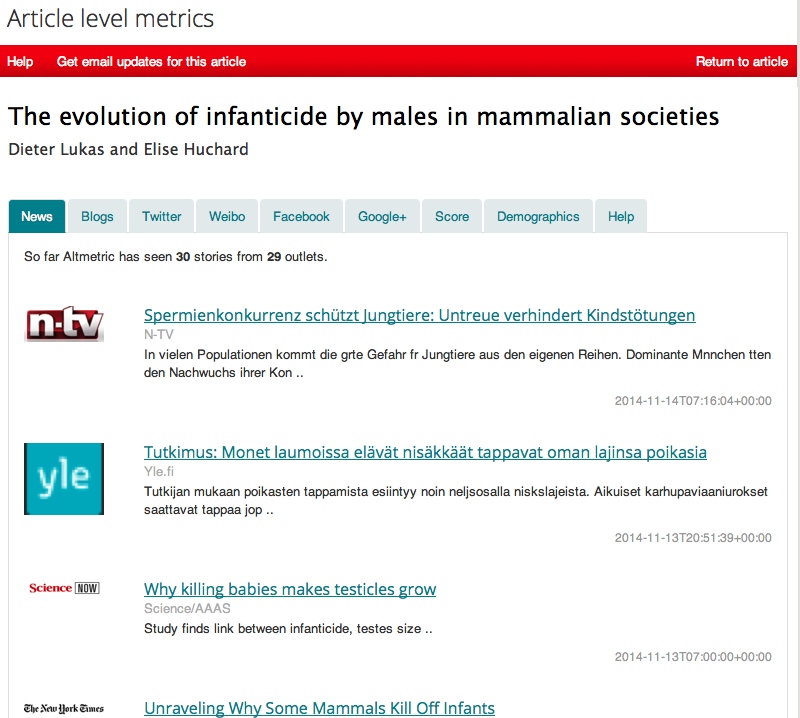Image resolution: width=800 pixels, height=718 pixels.
Task: Open the Spermienkonkurrenz schützt Jungtiere story
Action: coord(419,315)
